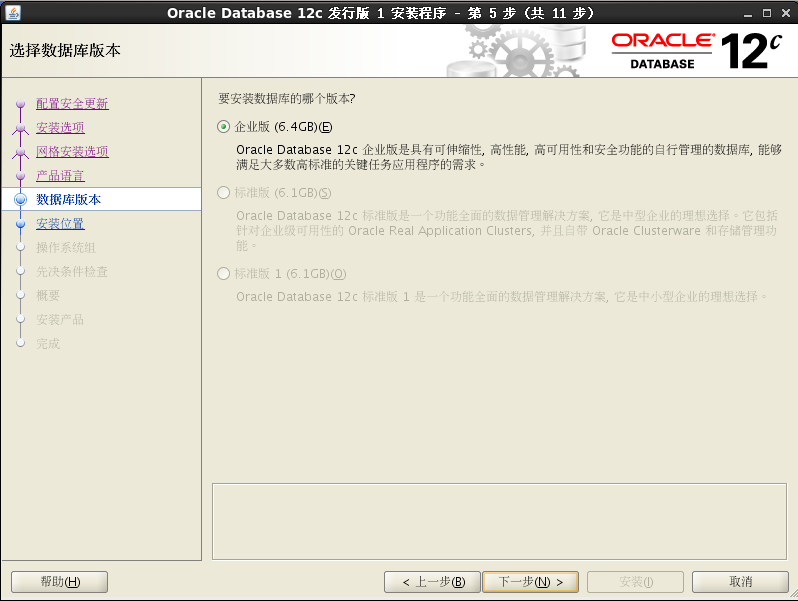798x601 pixels.
Task: Click the 要安装数据库的哪个版本? question text
Action: click(287, 98)
